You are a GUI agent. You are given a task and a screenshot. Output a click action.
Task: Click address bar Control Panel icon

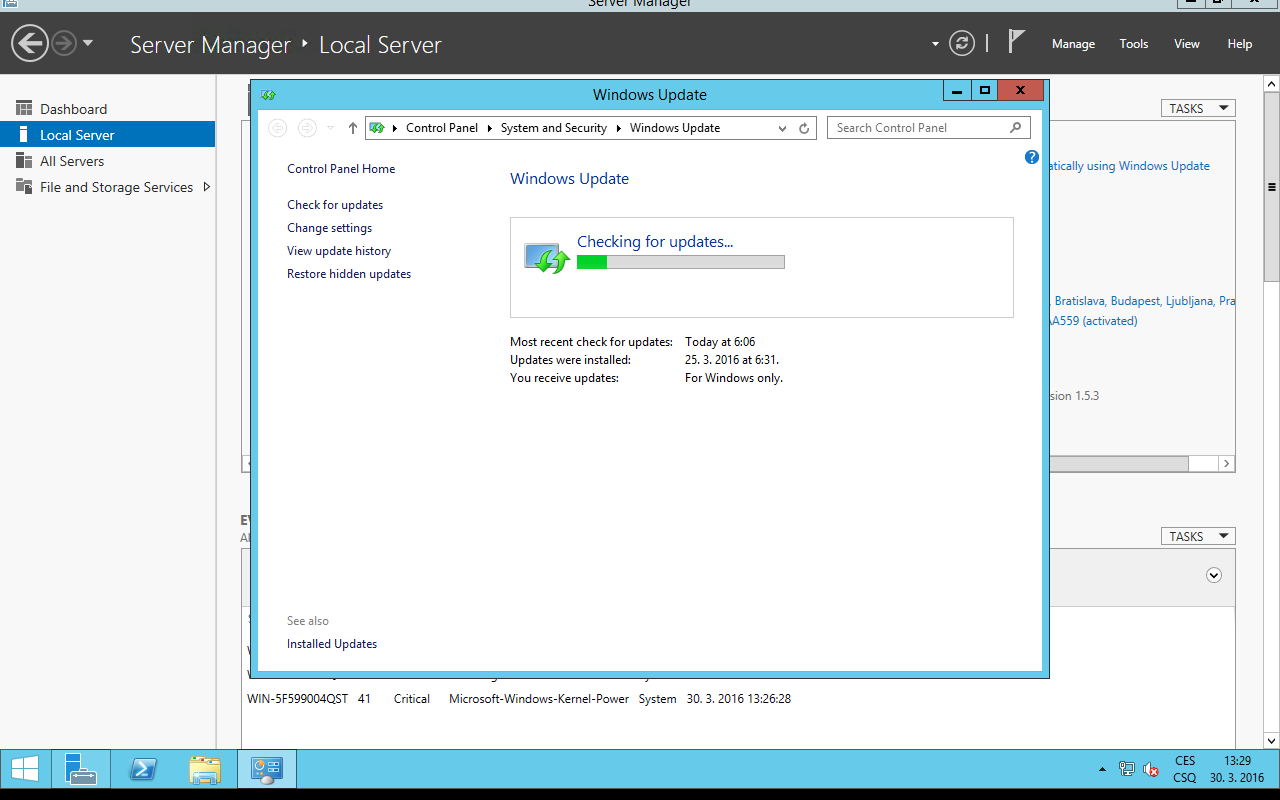click(376, 128)
